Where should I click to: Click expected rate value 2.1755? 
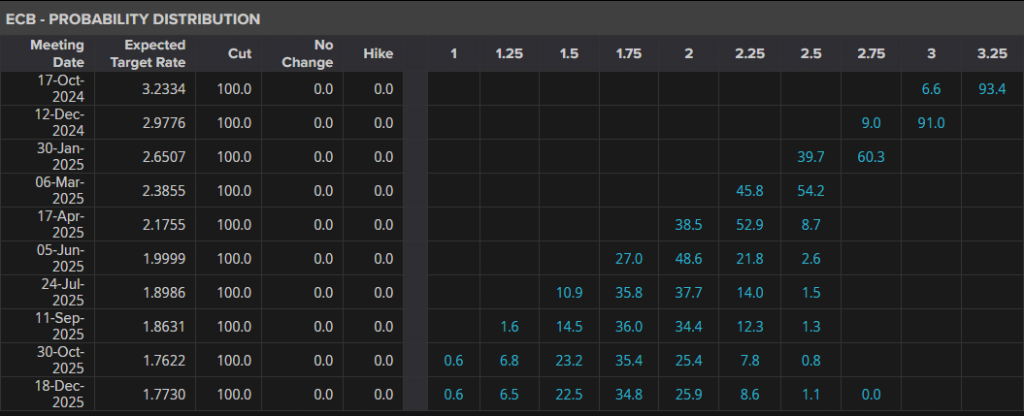coord(164,225)
